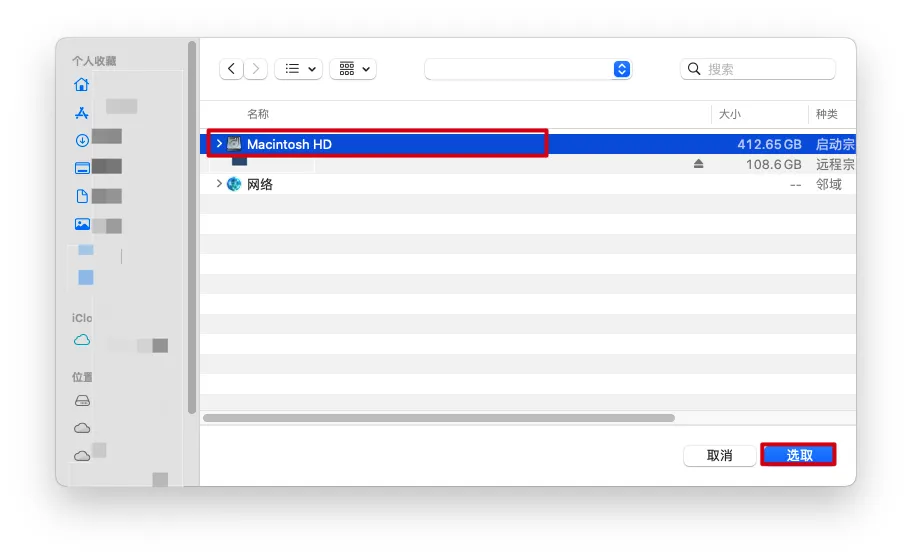912x560 pixels.
Task: Click the 个人收藏 sidebar heading
Action: (x=94, y=61)
